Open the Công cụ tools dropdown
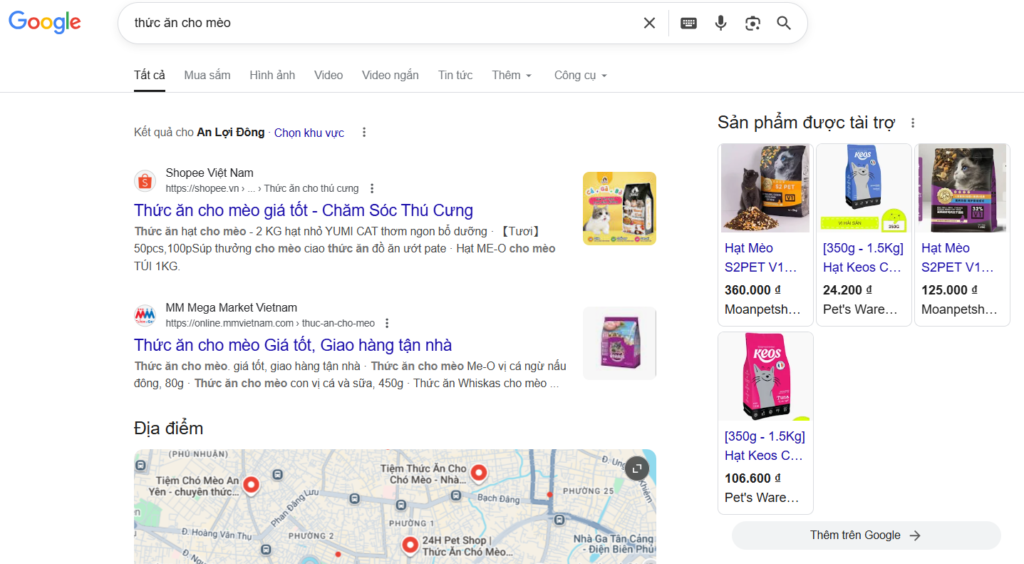This screenshot has height=564, width=1024. (580, 75)
